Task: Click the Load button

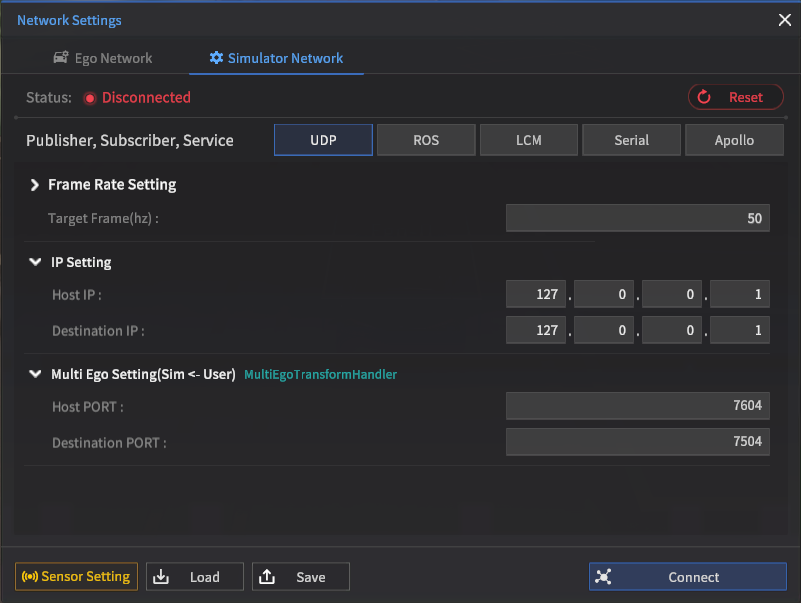Action: coord(195,577)
